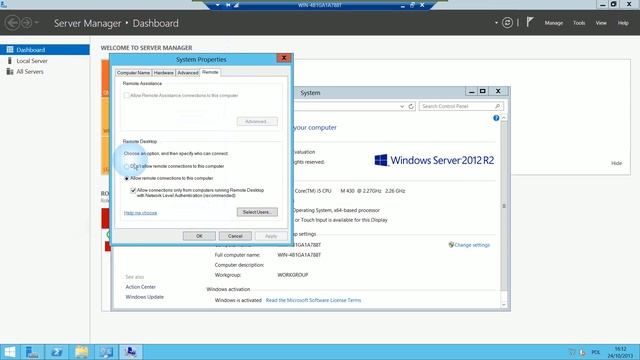Open the blue help icon in System window
This screenshot has height=360, width=640.
[496, 118]
